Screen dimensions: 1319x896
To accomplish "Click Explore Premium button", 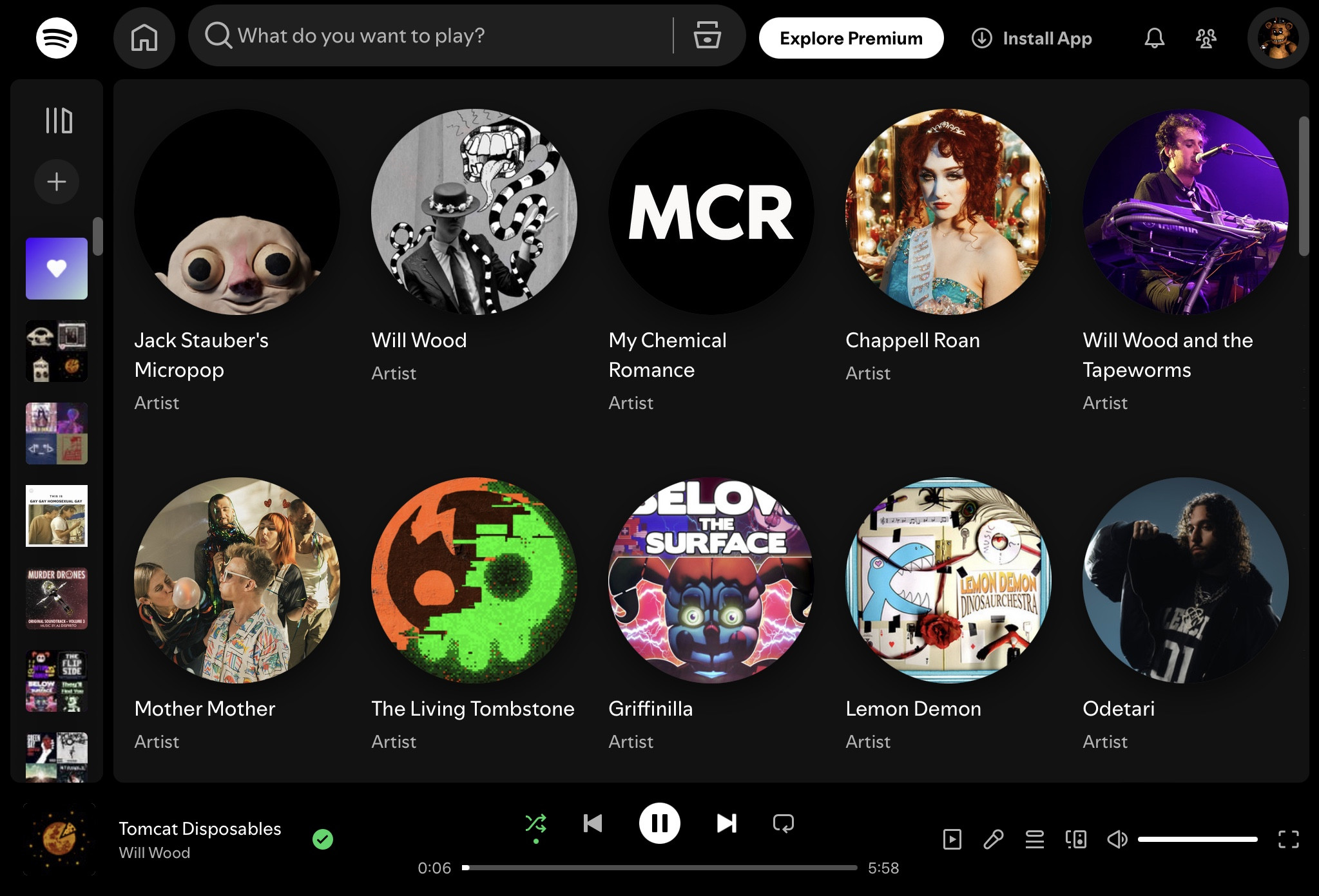I will (x=851, y=38).
